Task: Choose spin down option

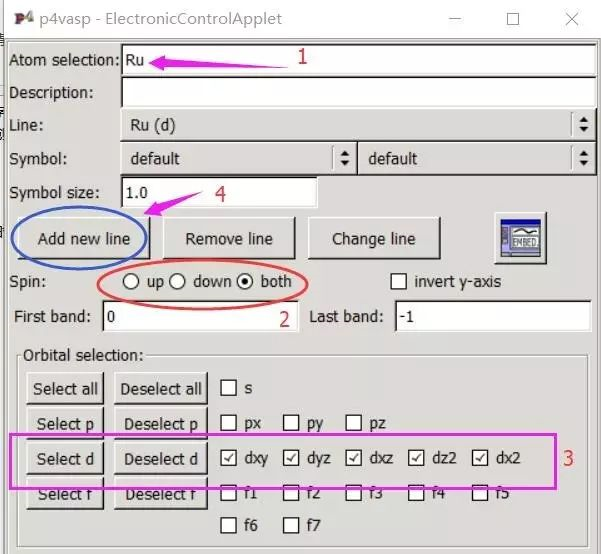Action: pos(176,282)
